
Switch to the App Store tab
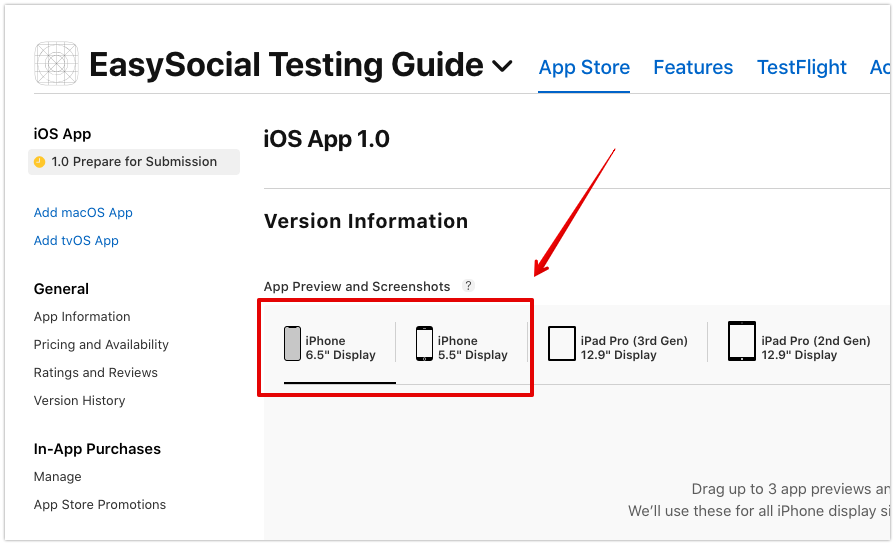pos(584,67)
